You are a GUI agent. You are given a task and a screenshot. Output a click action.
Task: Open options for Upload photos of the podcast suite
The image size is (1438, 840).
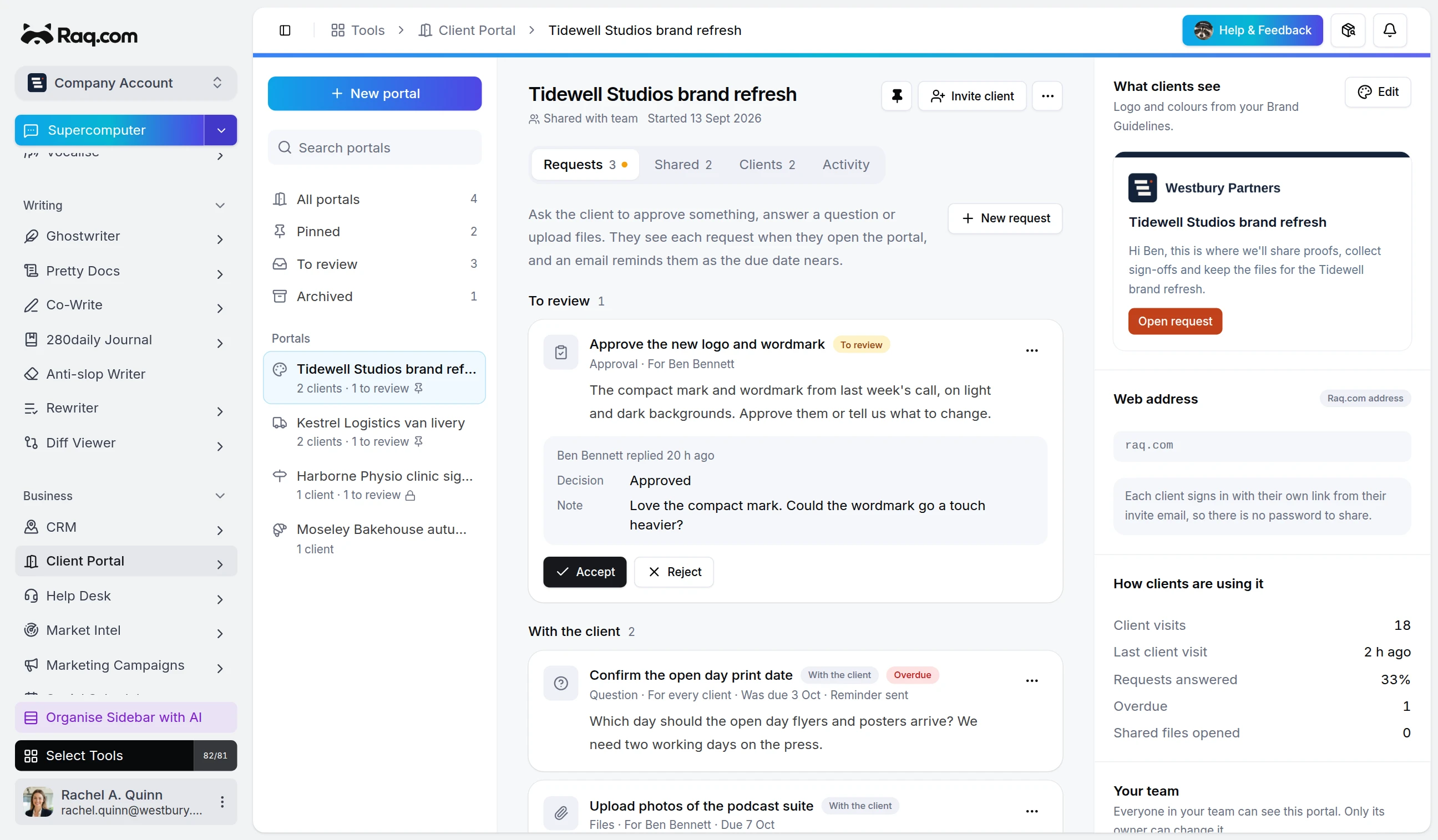click(1032, 812)
